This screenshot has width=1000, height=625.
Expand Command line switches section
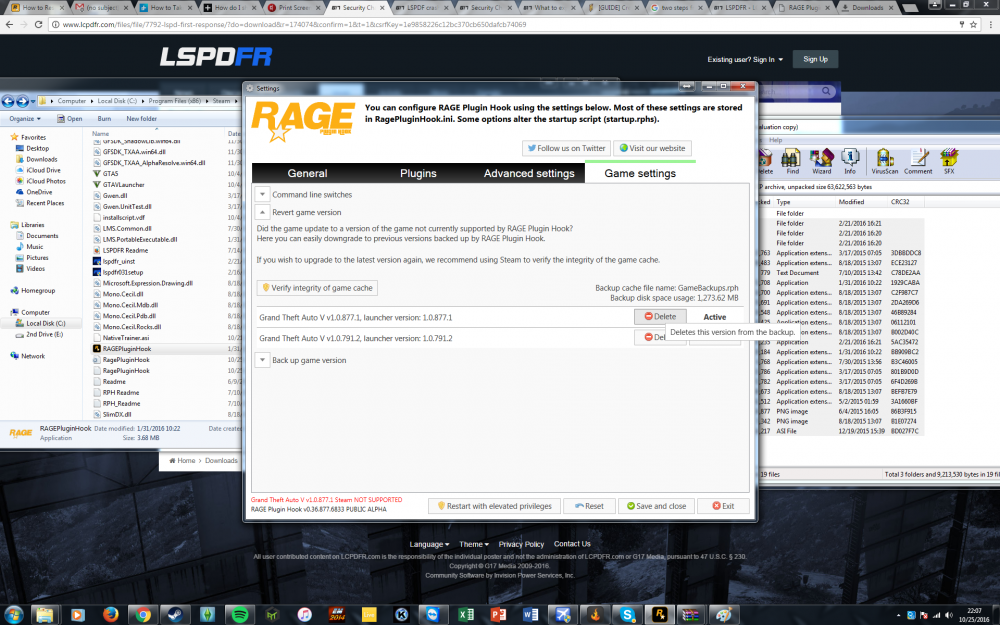(262, 195)
